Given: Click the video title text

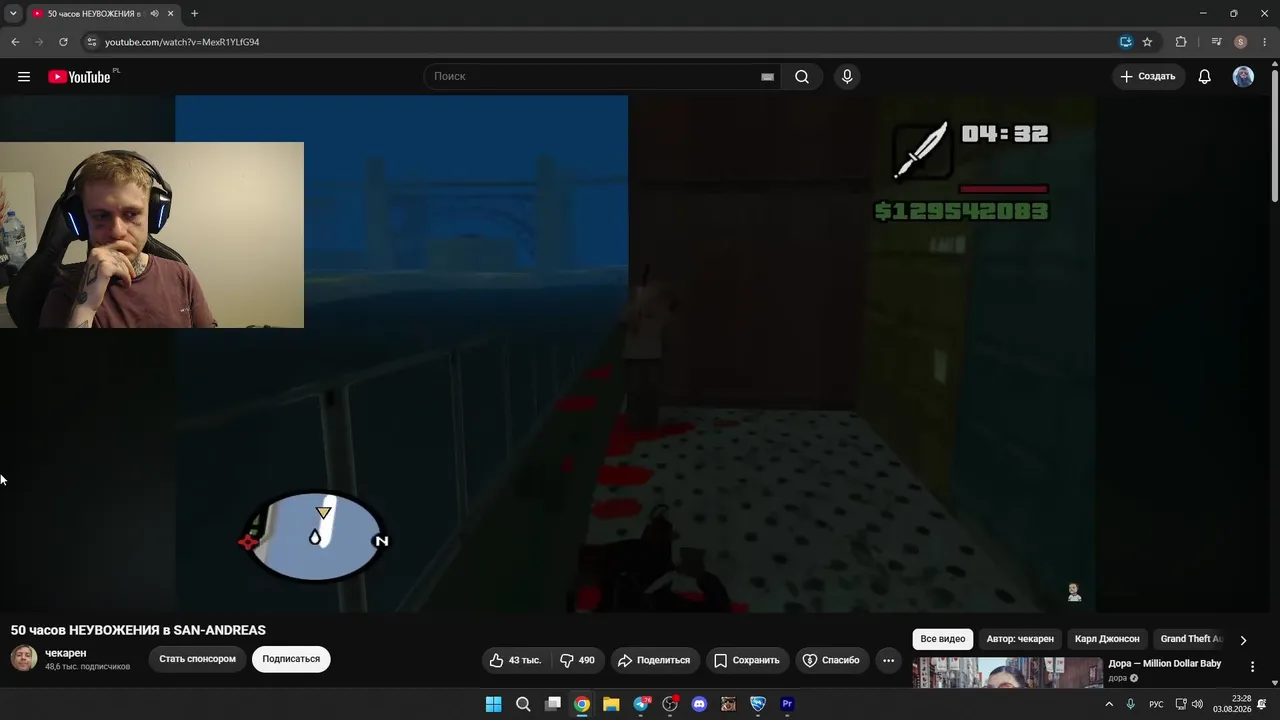Looking at the screenshot, I should pos(138,630).
